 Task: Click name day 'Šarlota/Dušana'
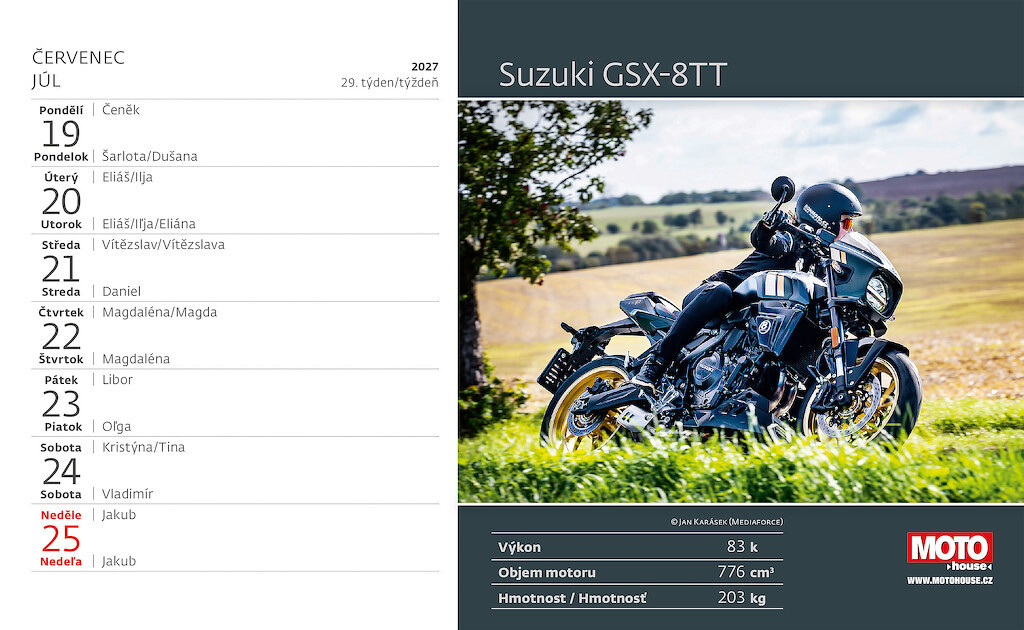(150, 156)
